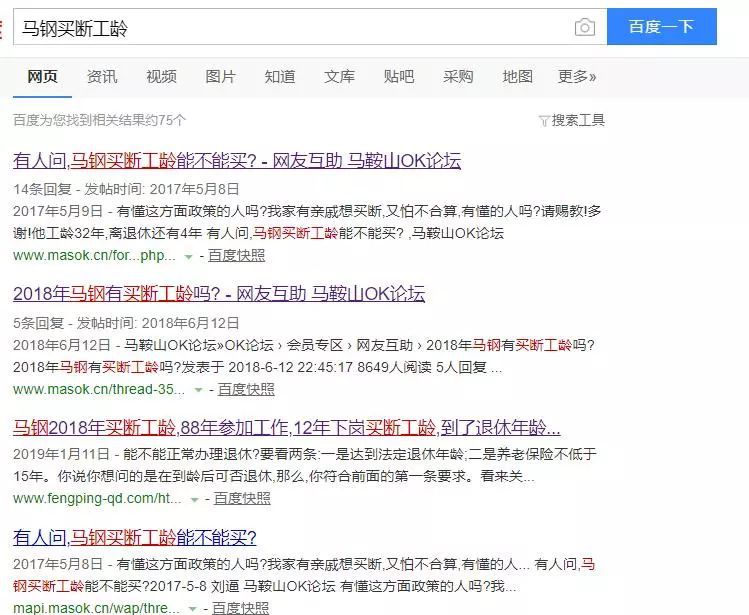The image size is (749, 615).
Task: Go to the 图片 tab
Action: coord(221,76)
